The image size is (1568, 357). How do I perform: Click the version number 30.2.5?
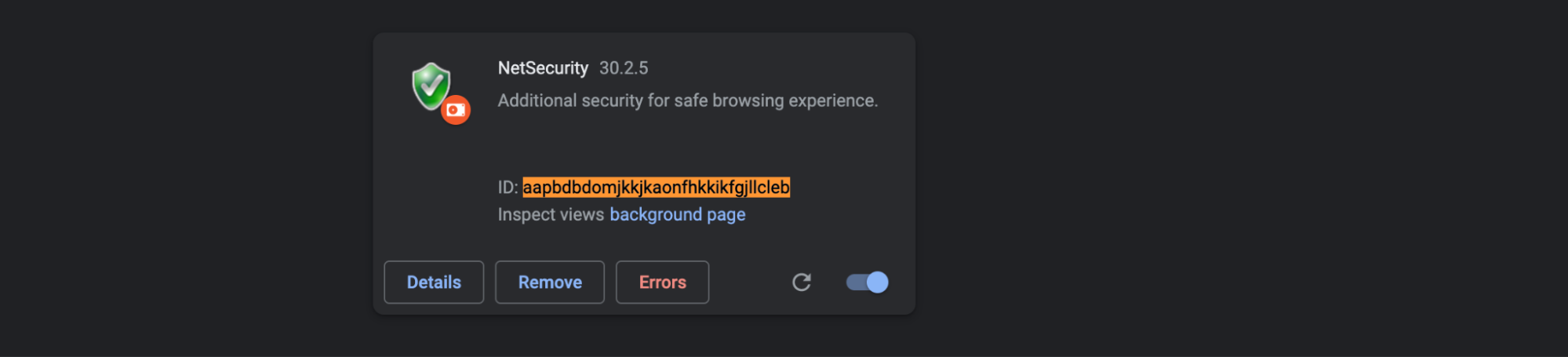pos(624,68)
